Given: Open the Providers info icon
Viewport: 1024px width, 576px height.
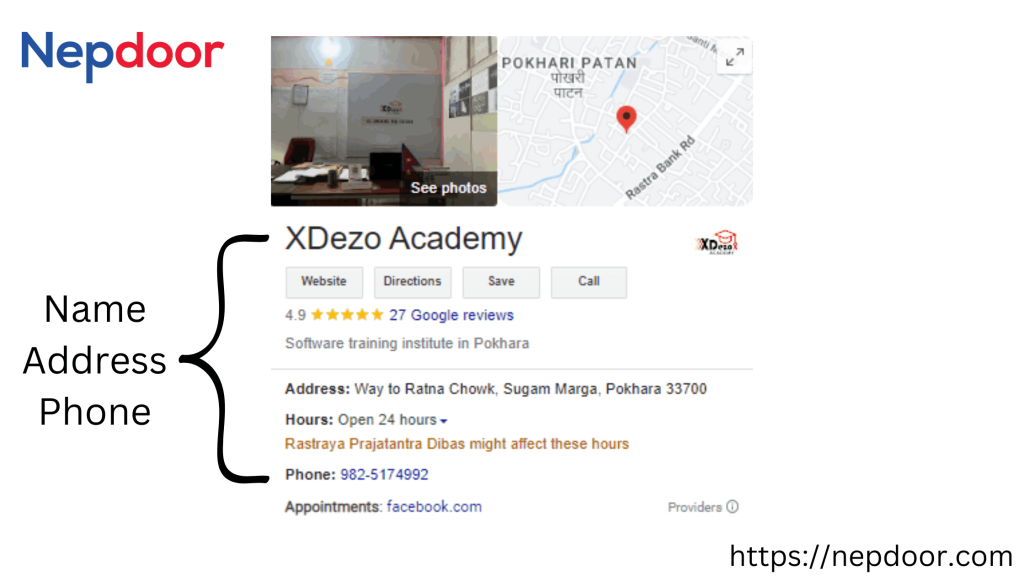Looking at the screenshot, I should (x=733, y=507).
